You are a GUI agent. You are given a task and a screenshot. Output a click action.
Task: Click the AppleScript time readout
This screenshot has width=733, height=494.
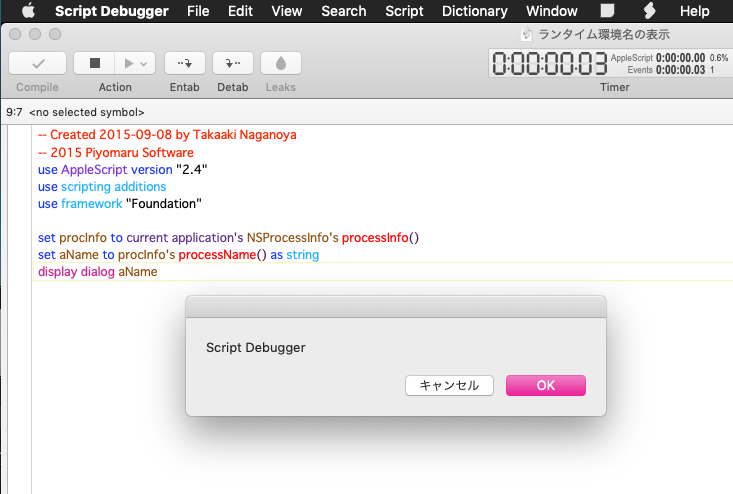[680, 58]
